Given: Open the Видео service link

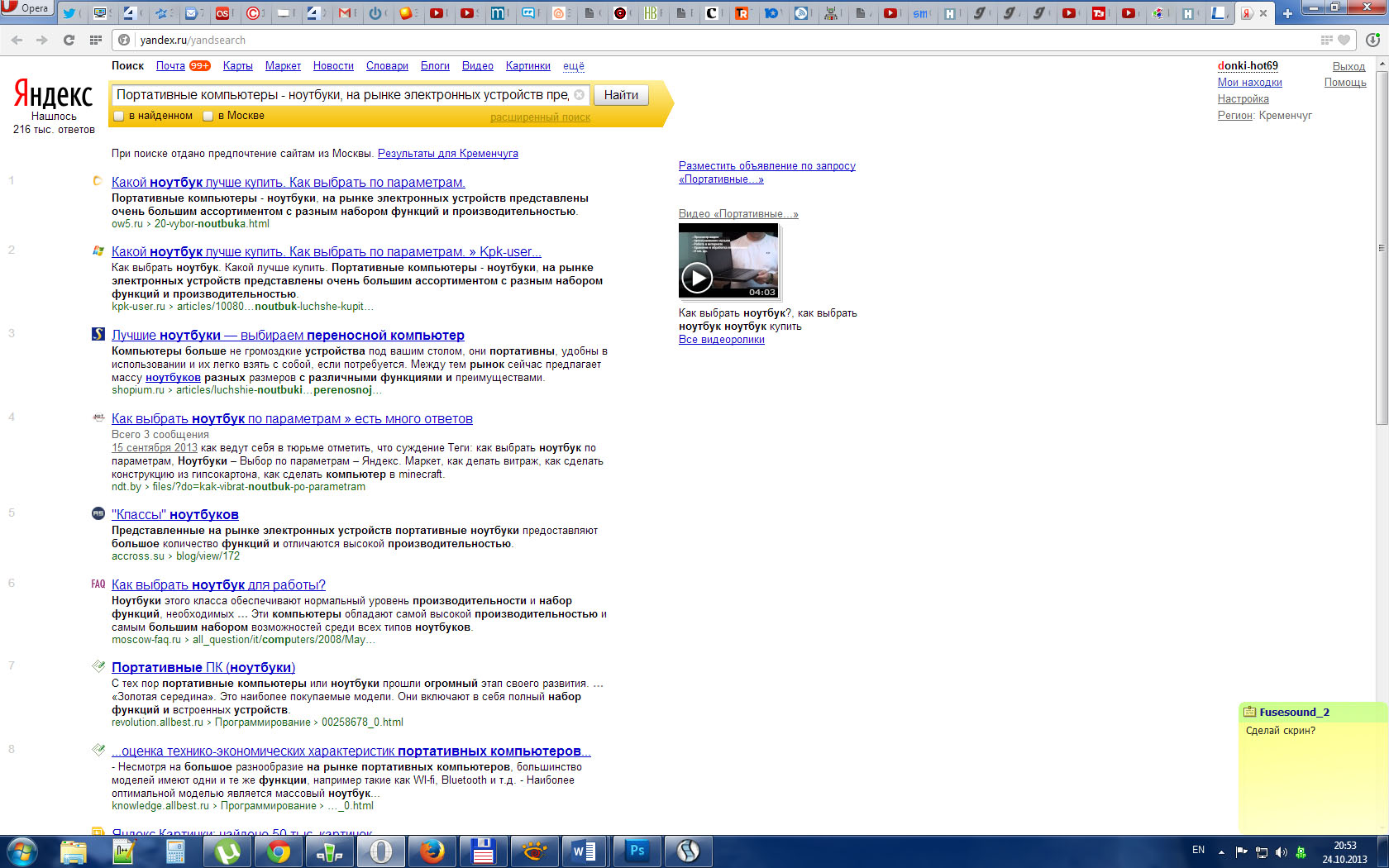Looking at the screenshot, I should point(478,66).
